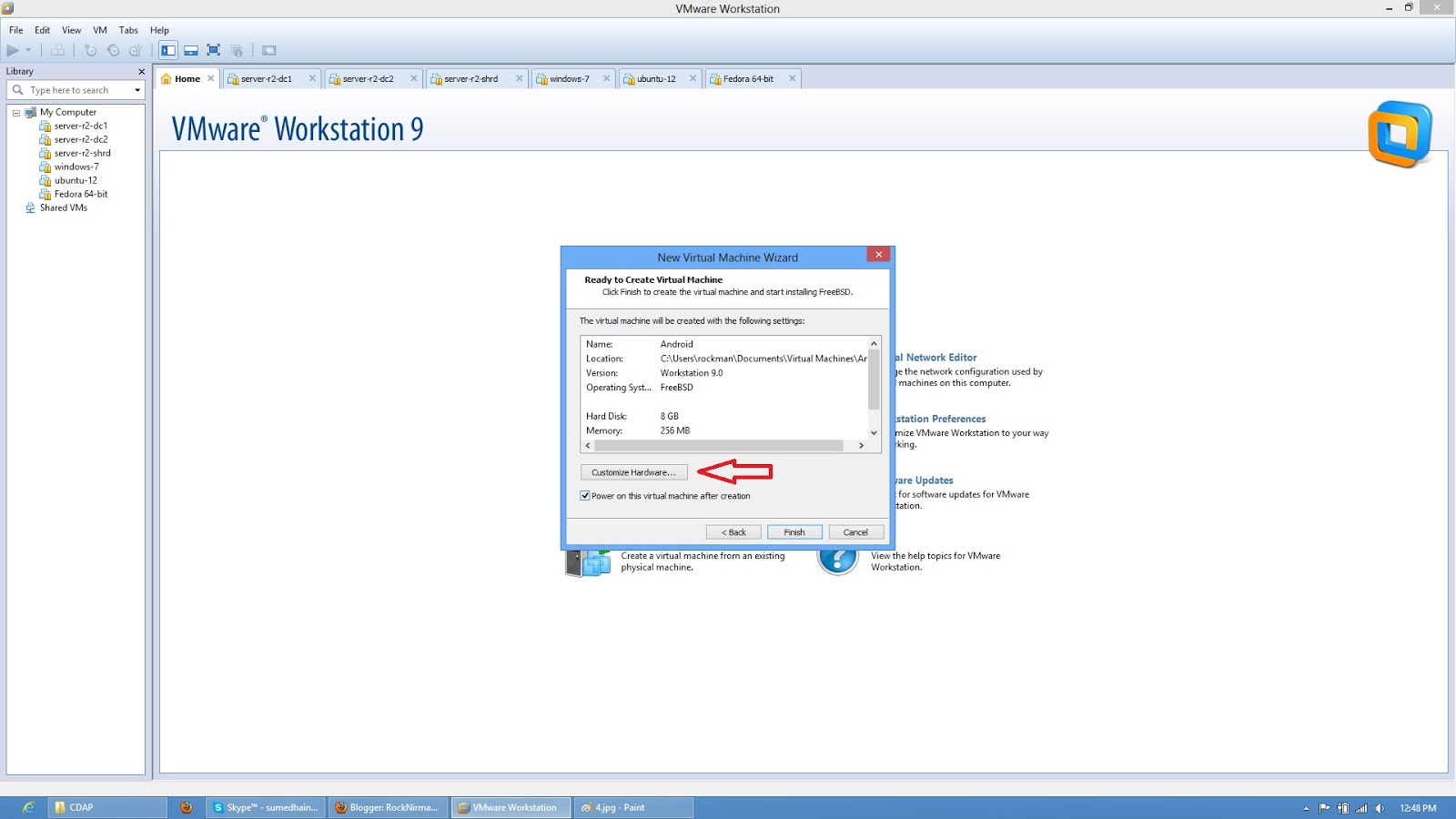Close the Fedora 64-bit tab

793,78
